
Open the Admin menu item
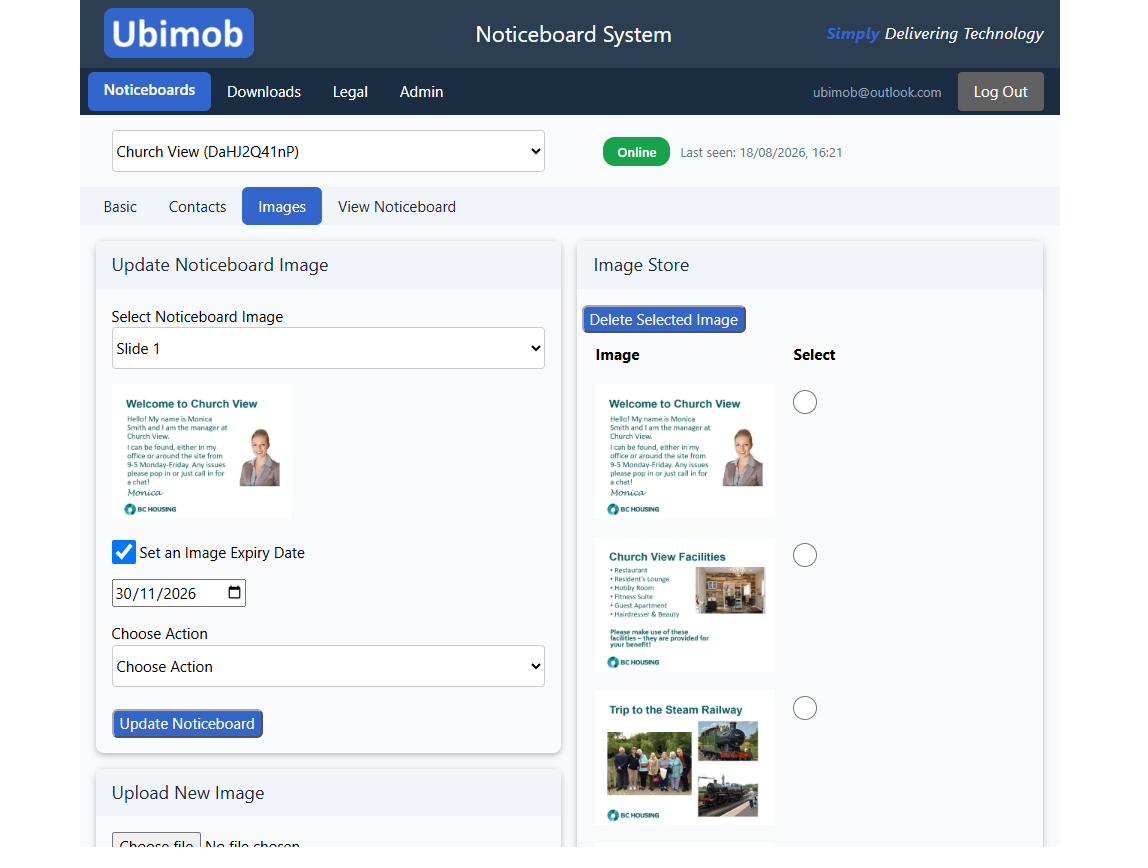(421, 91)
